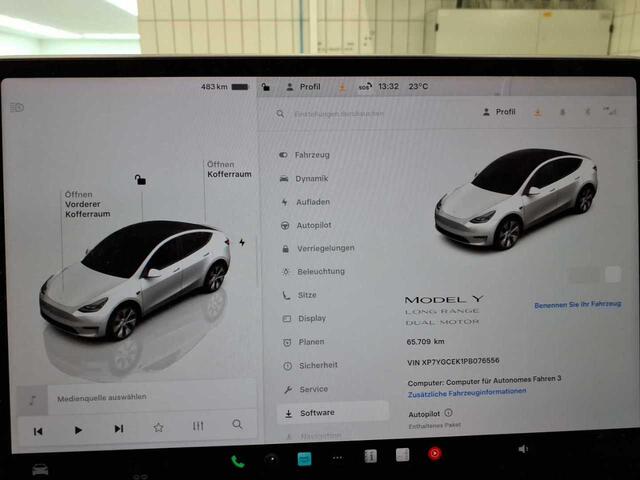The width and height of the screenshot is (640, 480).
Task: Open the white notes app icon in dock
Action: click(x=402, y=454)
